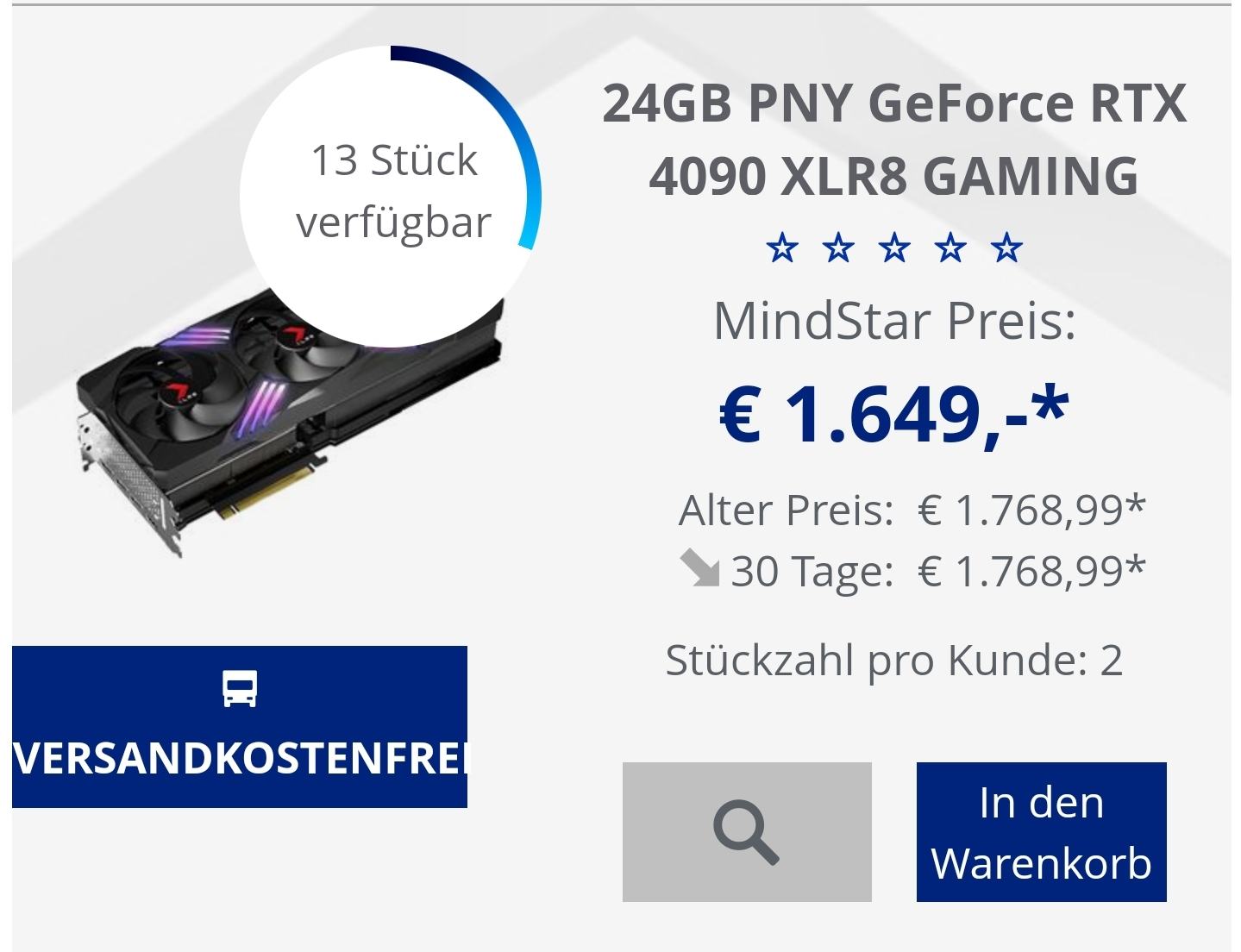Click the fourth rating star
Viewport: 1241px width, 952px height.
(x=950, y=248)
